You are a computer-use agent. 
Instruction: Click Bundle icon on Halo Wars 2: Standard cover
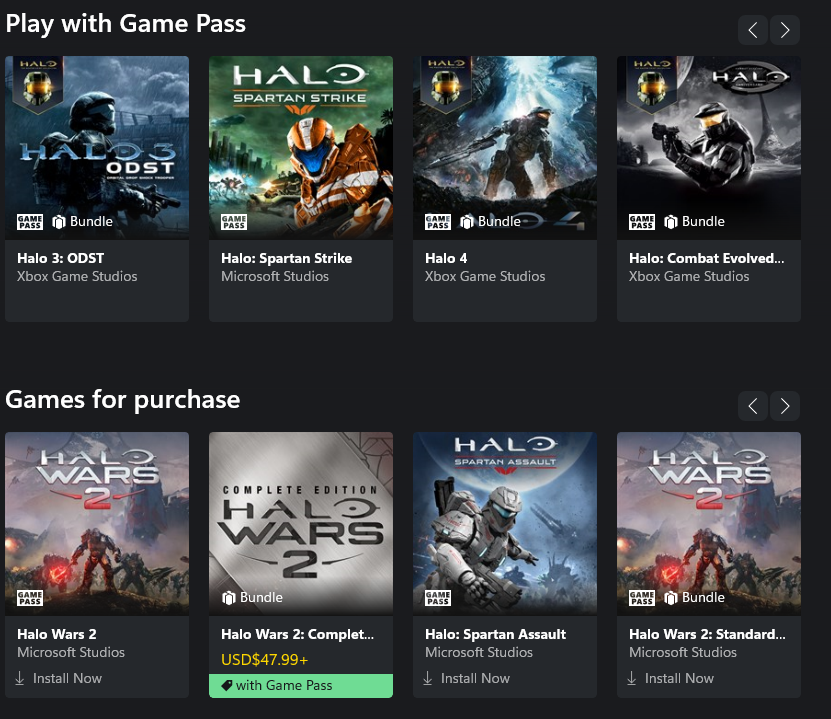671,598
